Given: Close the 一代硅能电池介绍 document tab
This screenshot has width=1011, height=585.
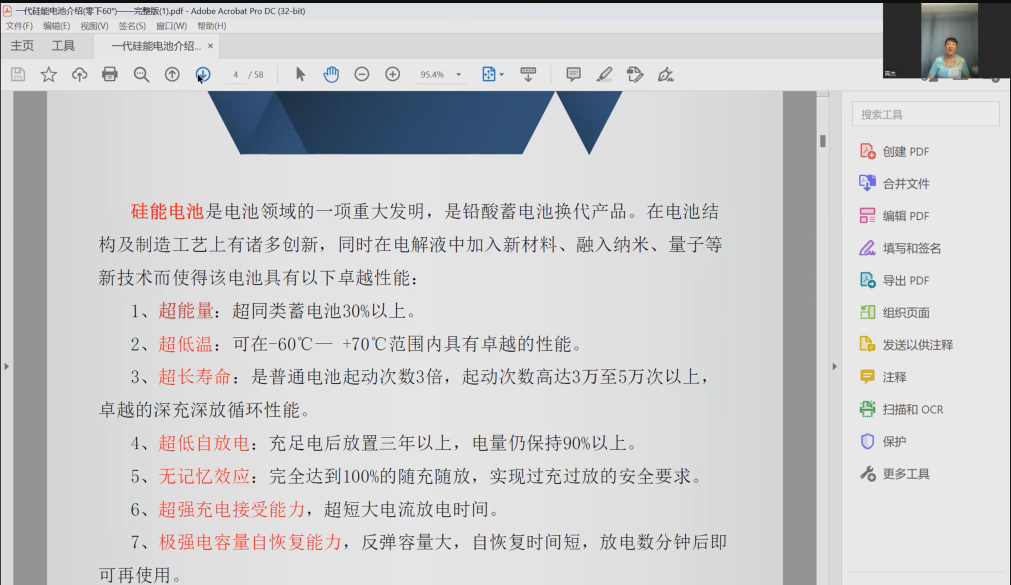Looking at the screenshot, I should [210, 46].
